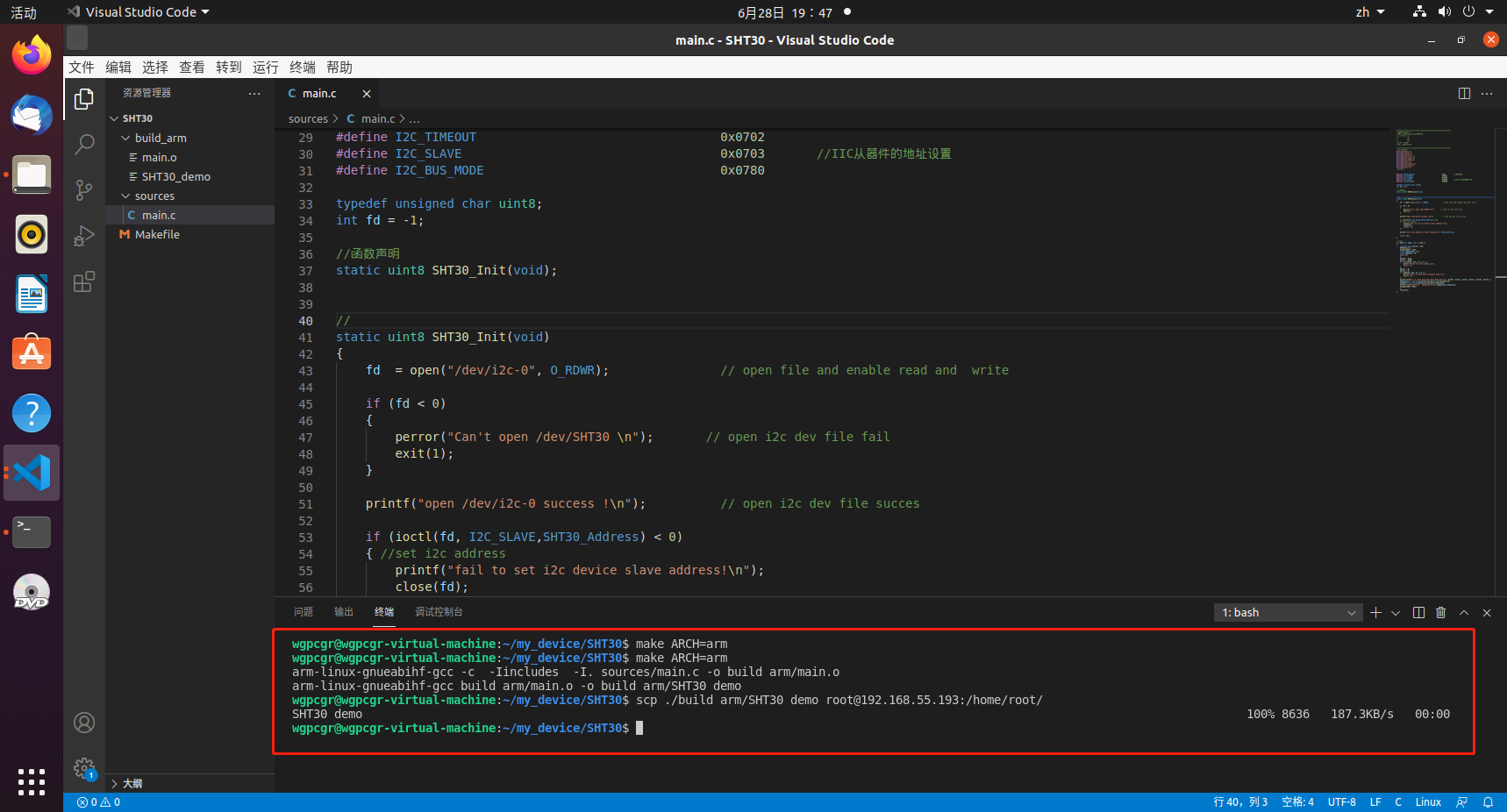The image size is (1507, 812).
Task: Create a new terminal with plus icon
Action: click(1375, 613)
